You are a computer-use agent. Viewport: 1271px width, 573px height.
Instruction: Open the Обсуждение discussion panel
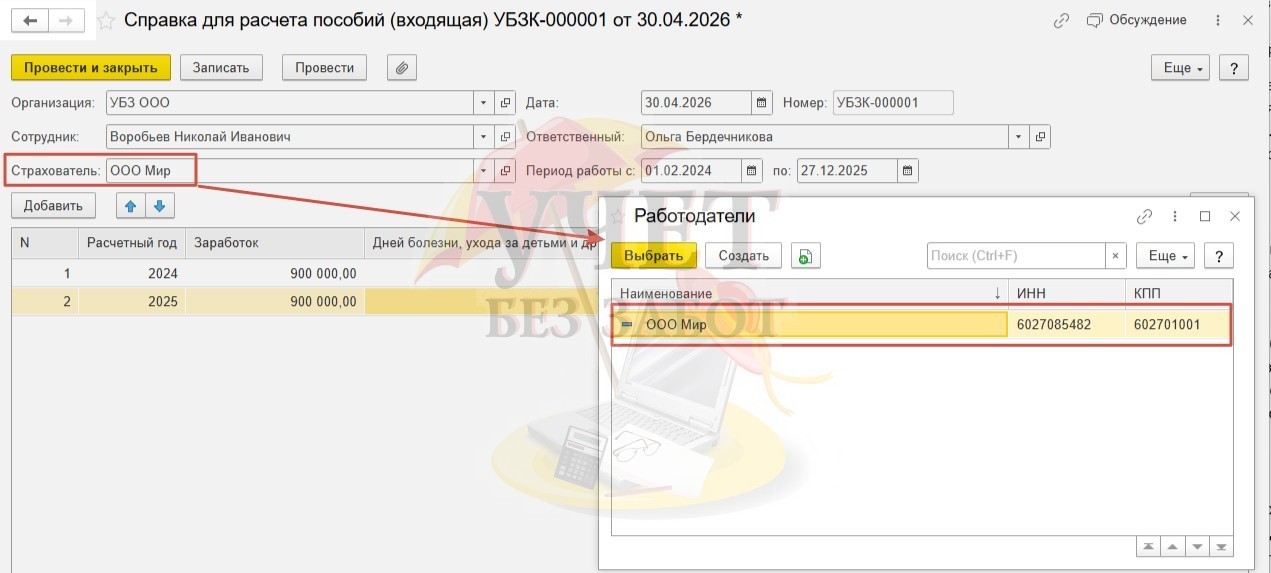[x=1136, y=20]
